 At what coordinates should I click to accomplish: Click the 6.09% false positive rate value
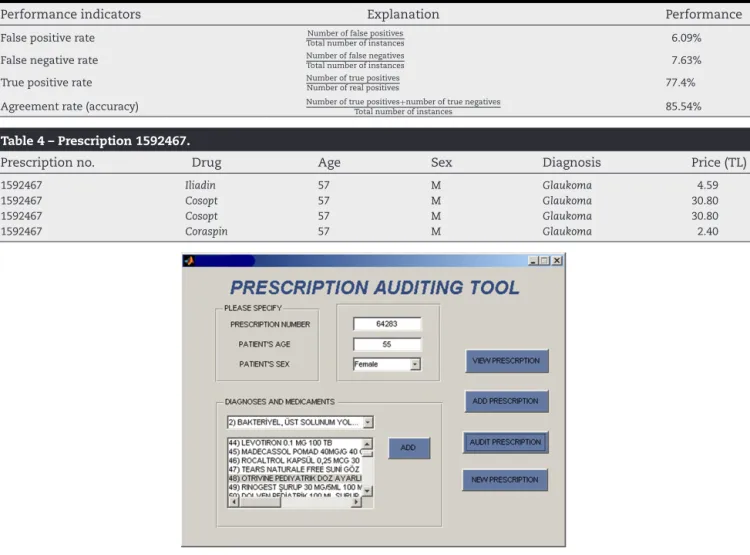pos(686,38)
